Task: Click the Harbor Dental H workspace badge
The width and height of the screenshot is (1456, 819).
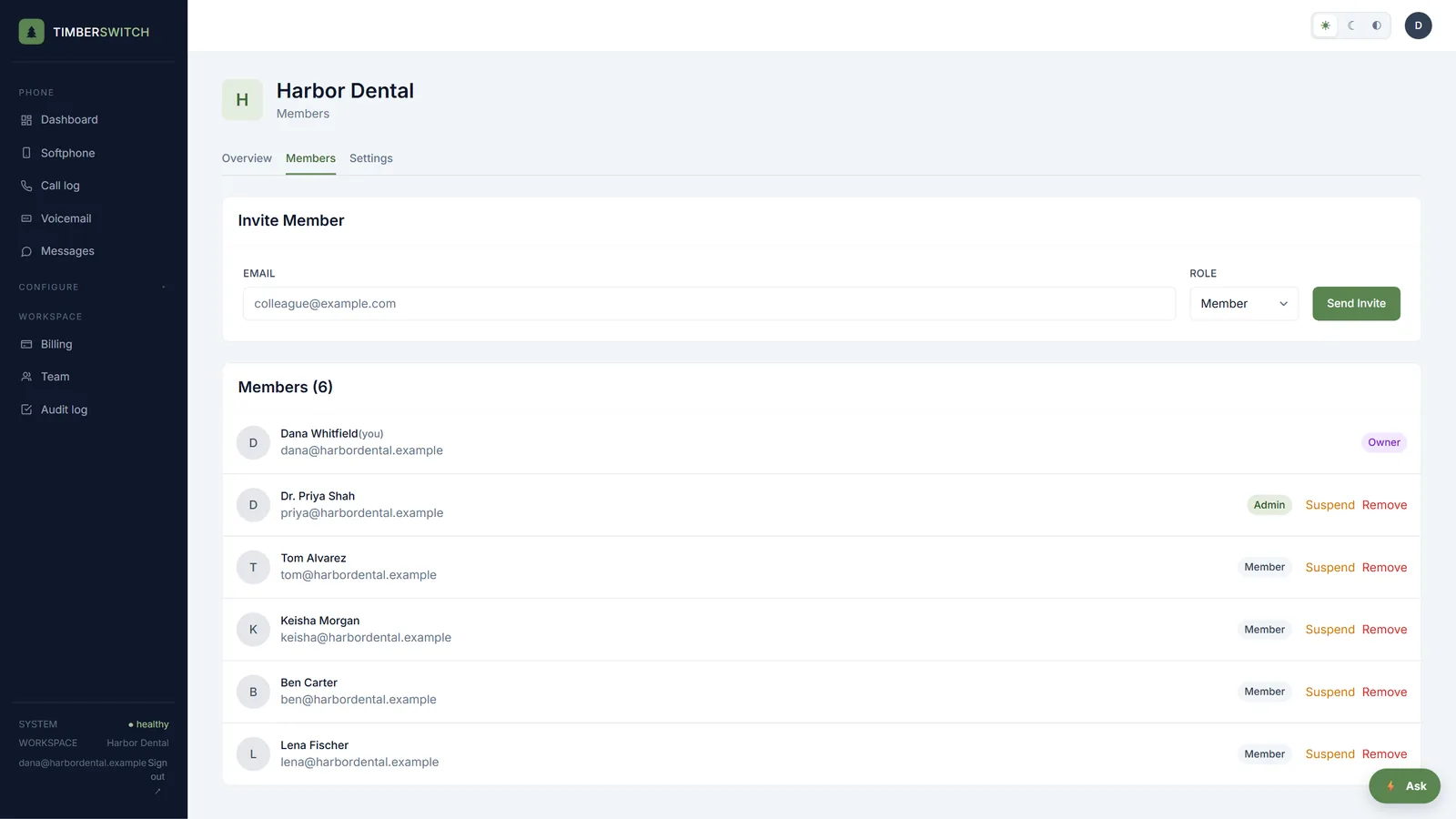Action: (x=242, y=100)
